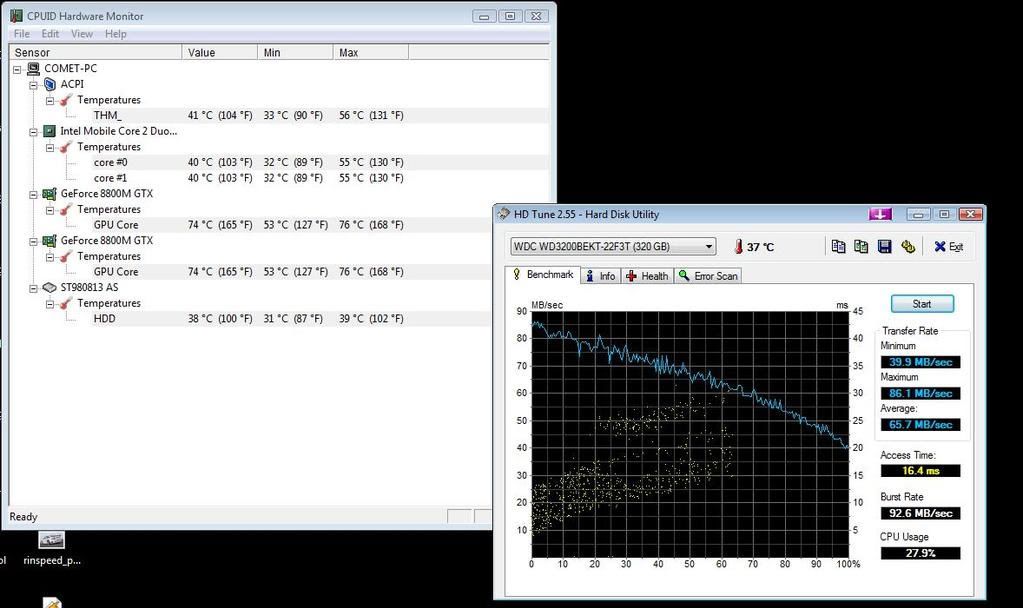Viewport: 1023px width, 608px height.
Task: Switch to the Benchmark tab
Action: (x=542, y=275)
